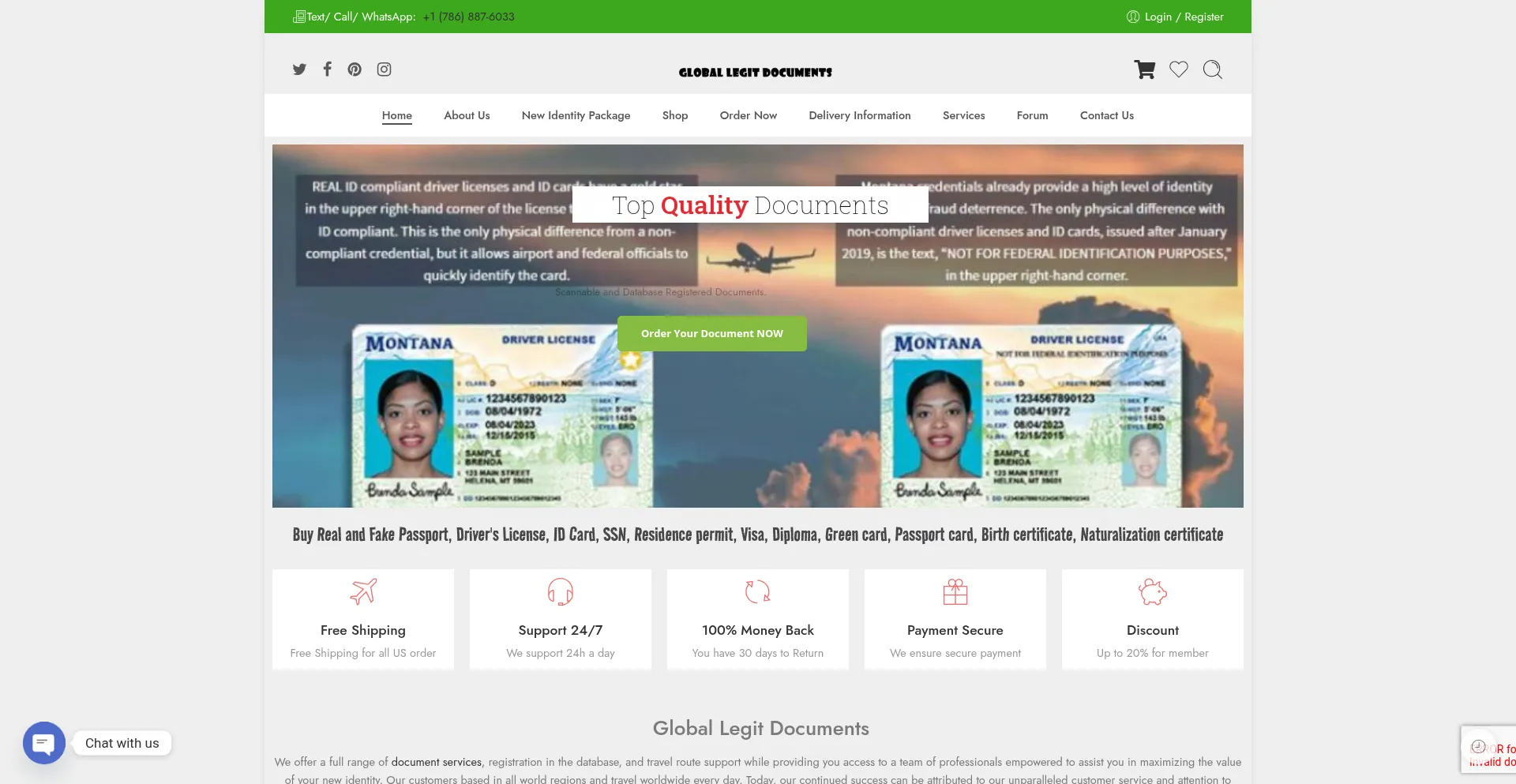Open the Facebook social icon
This screenshot has width=1516, height=784.
(327, 69)
